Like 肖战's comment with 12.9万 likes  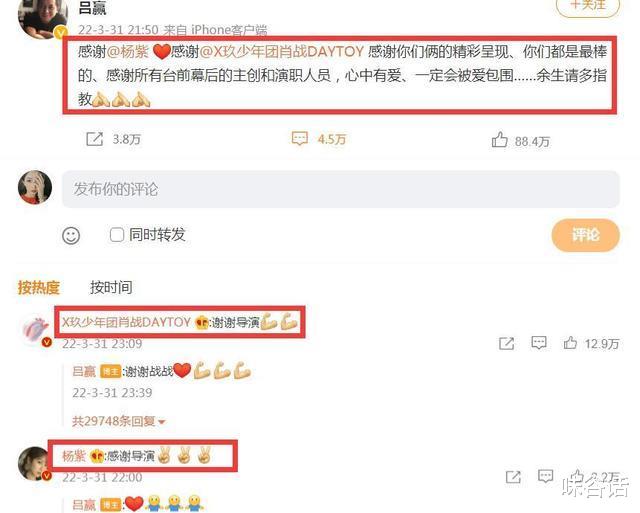click(x=570, y=343)
